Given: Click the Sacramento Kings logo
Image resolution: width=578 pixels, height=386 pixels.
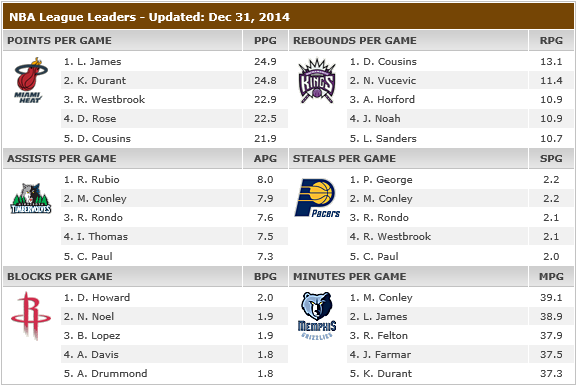Looking at the screenshot, I should click(317, 80).
